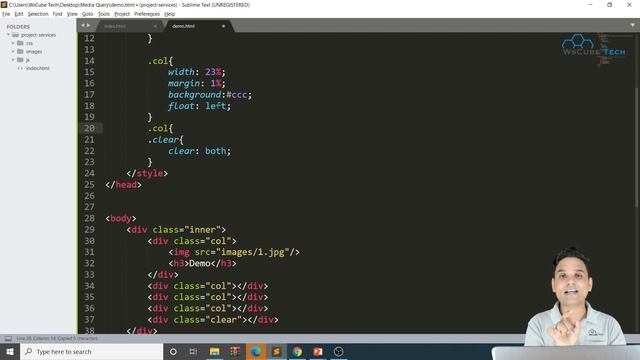Open the Selection menu
Screen dimensions: 640x360
click(38, 14)
